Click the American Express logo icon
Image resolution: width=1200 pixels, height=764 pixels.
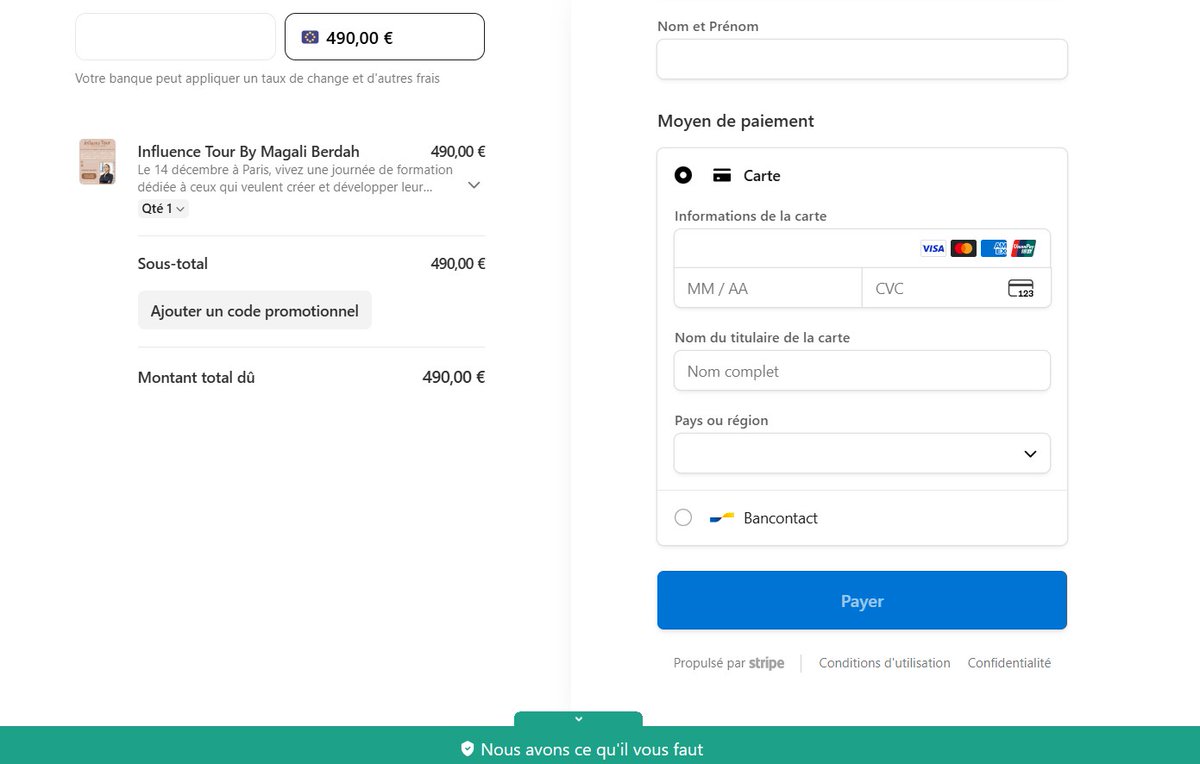click(994, 248)
